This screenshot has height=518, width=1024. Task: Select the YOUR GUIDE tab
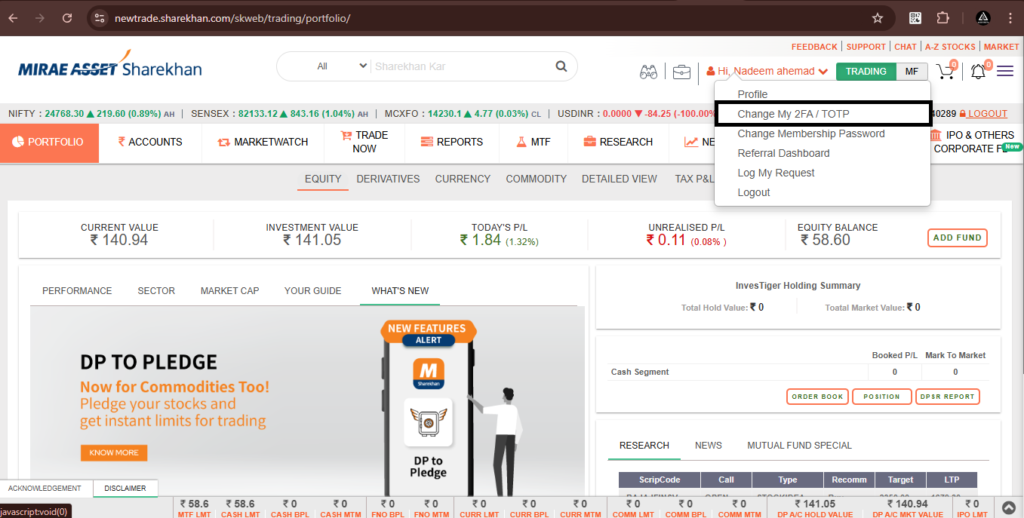(313, 291)
